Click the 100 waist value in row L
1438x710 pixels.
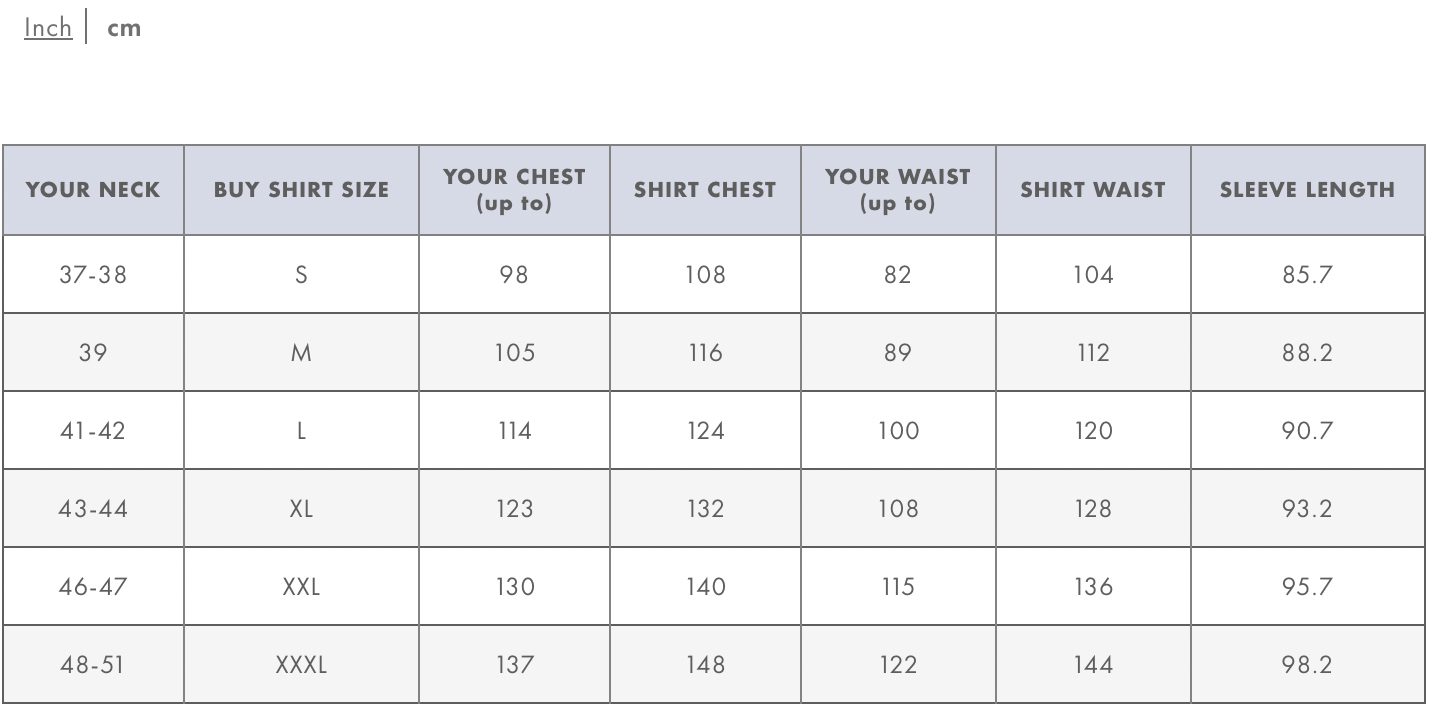click(x=898, y=430)
